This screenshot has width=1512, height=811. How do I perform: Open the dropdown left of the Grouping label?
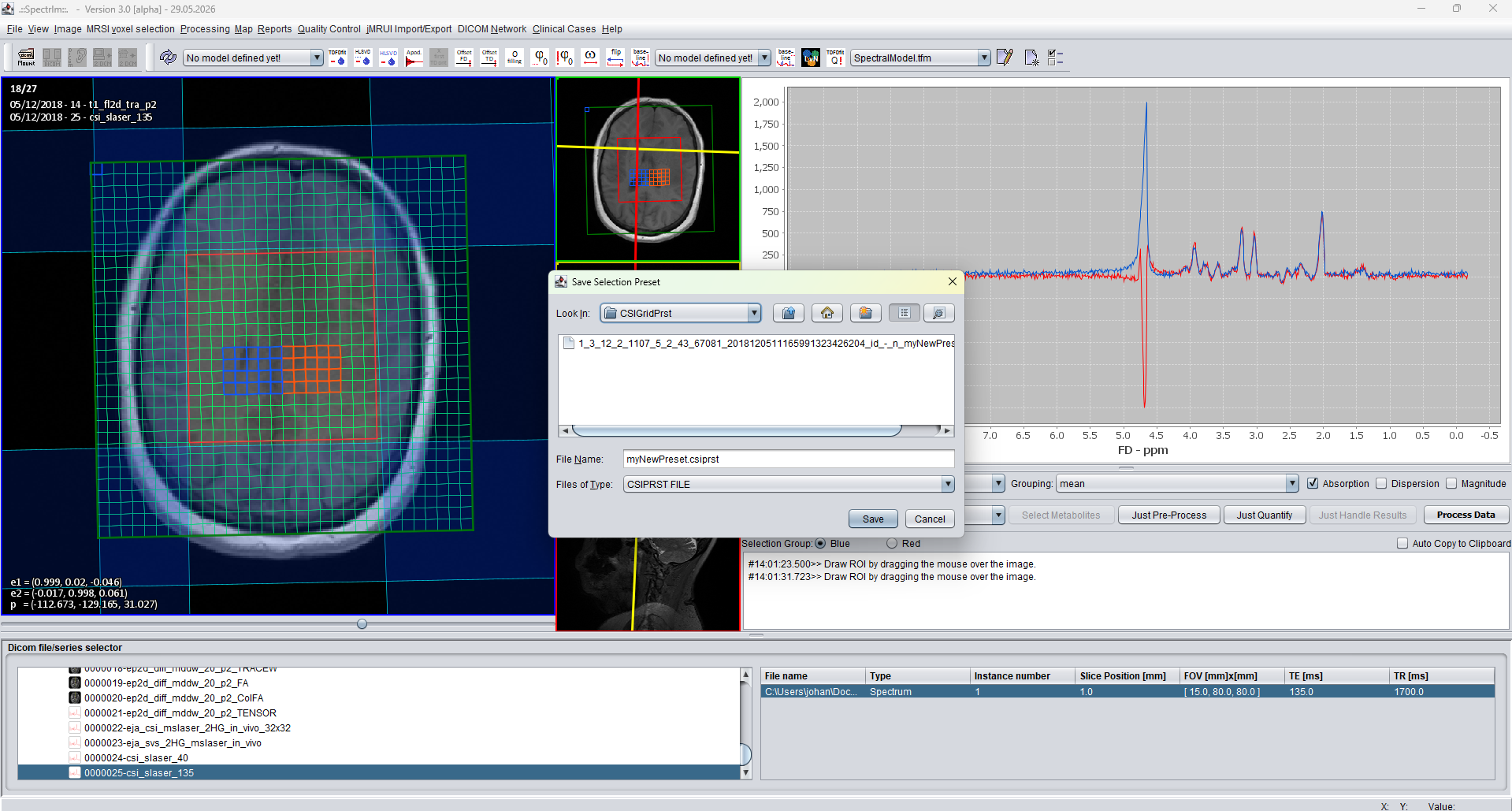(x=997, y=483)
